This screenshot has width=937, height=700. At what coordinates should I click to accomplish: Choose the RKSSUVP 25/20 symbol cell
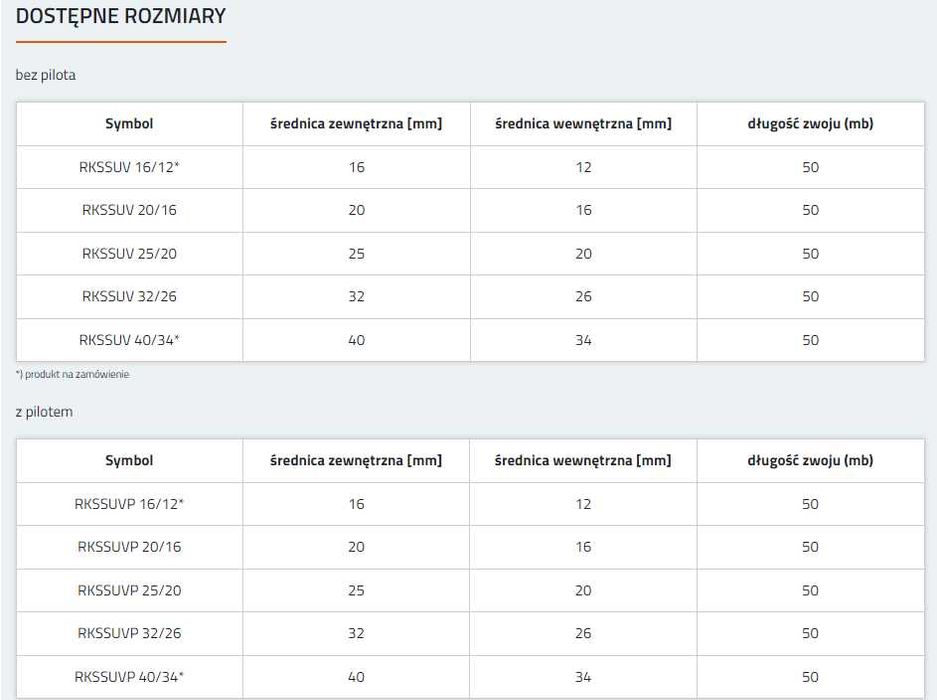[x=129, y=590]
